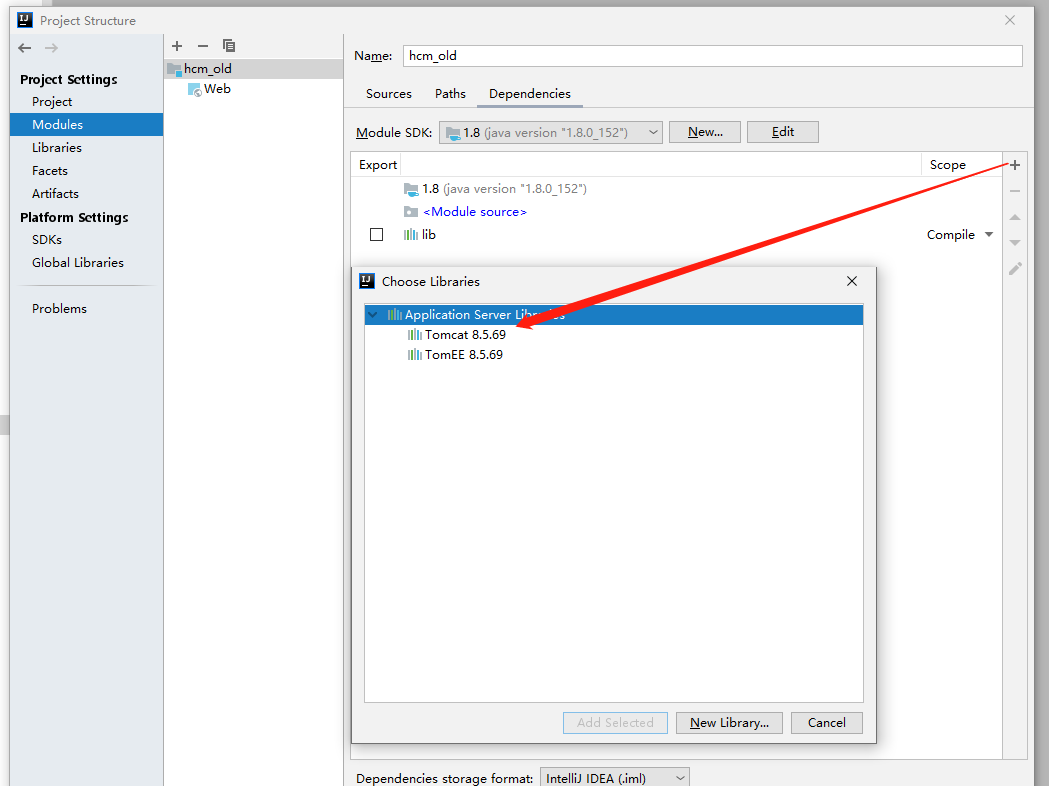Move dependency down arrow icon

tap(1015, 243)
